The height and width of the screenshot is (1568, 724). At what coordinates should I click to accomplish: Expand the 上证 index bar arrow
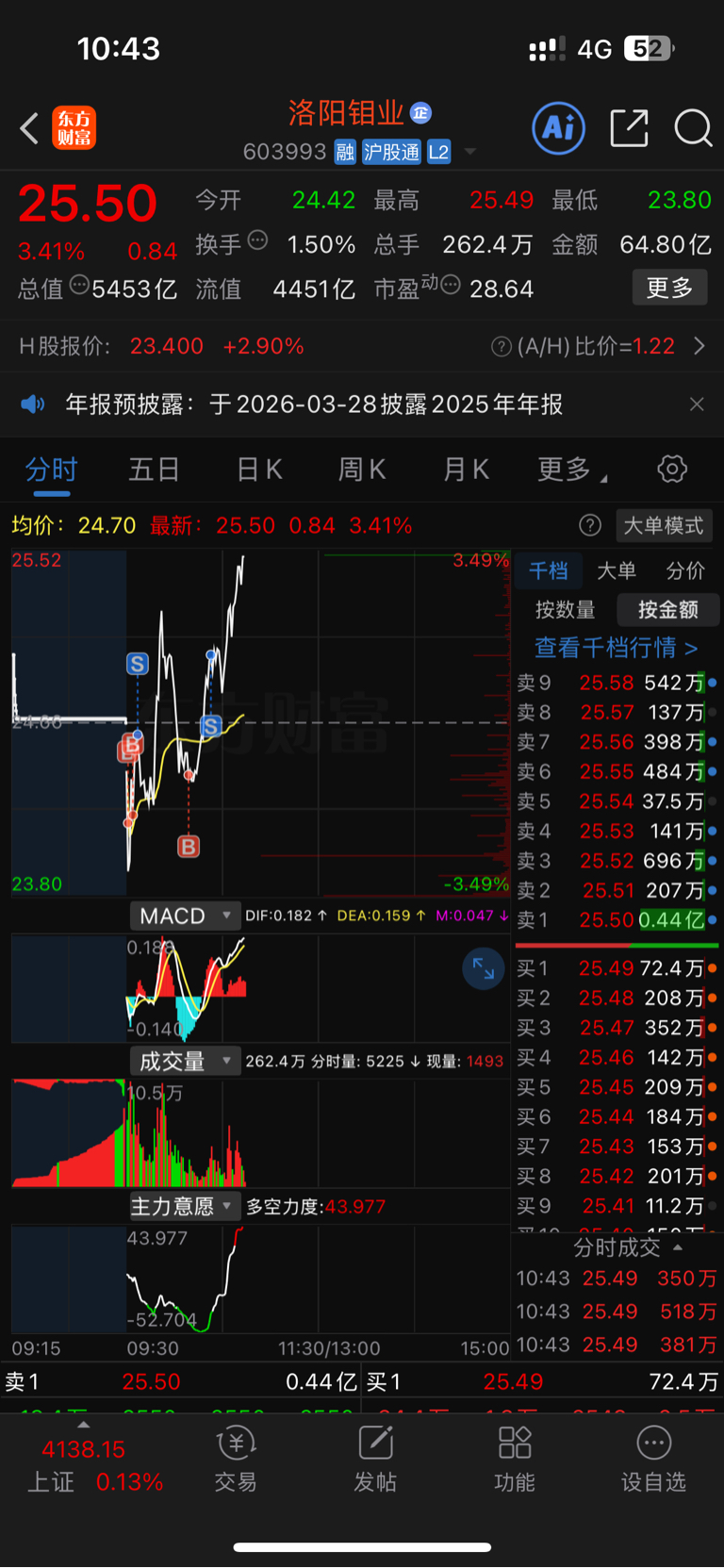[83, 1425]
